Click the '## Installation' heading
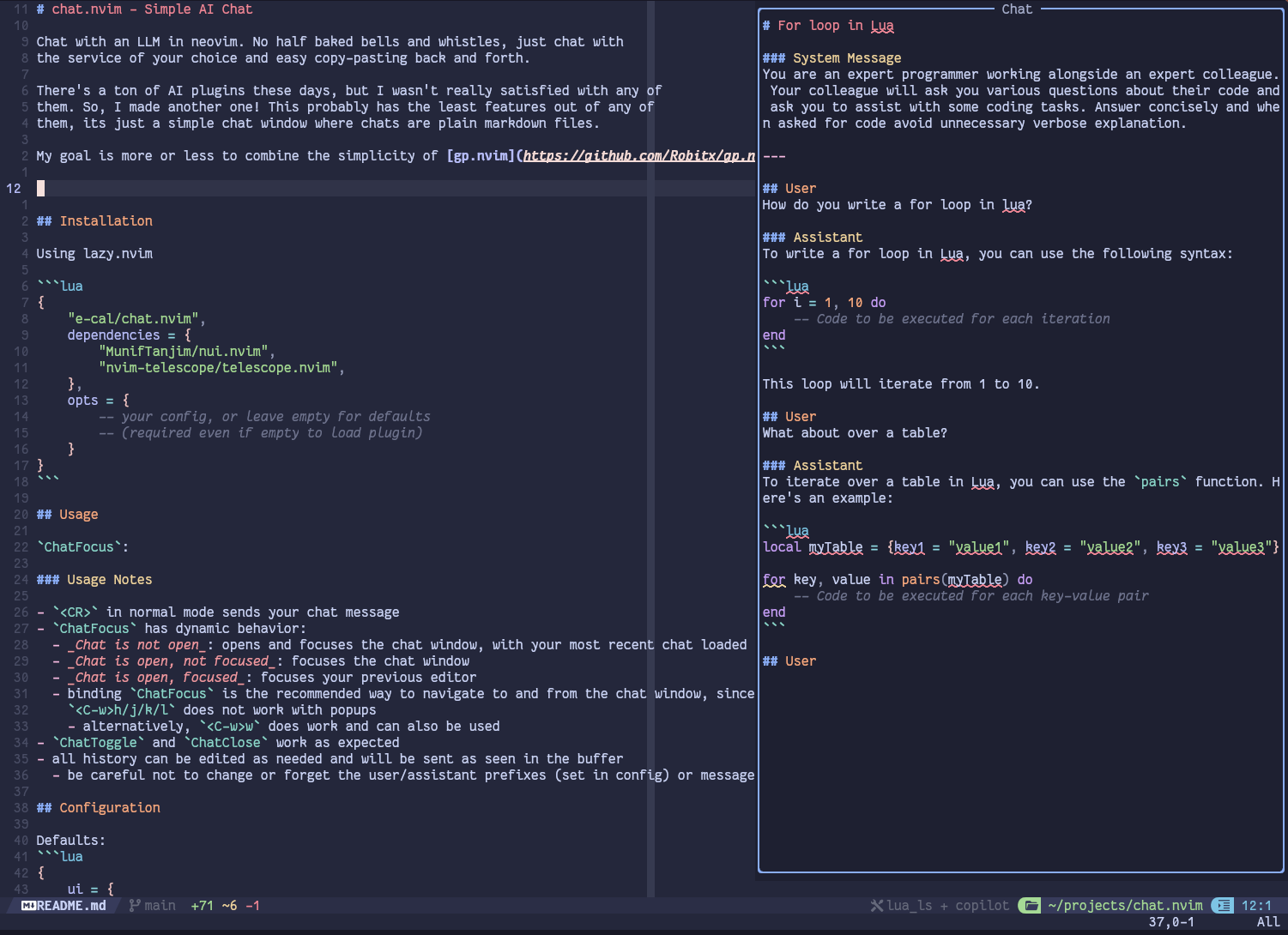The height and width of the screenshot is (935, 1288). coord(94,221)
